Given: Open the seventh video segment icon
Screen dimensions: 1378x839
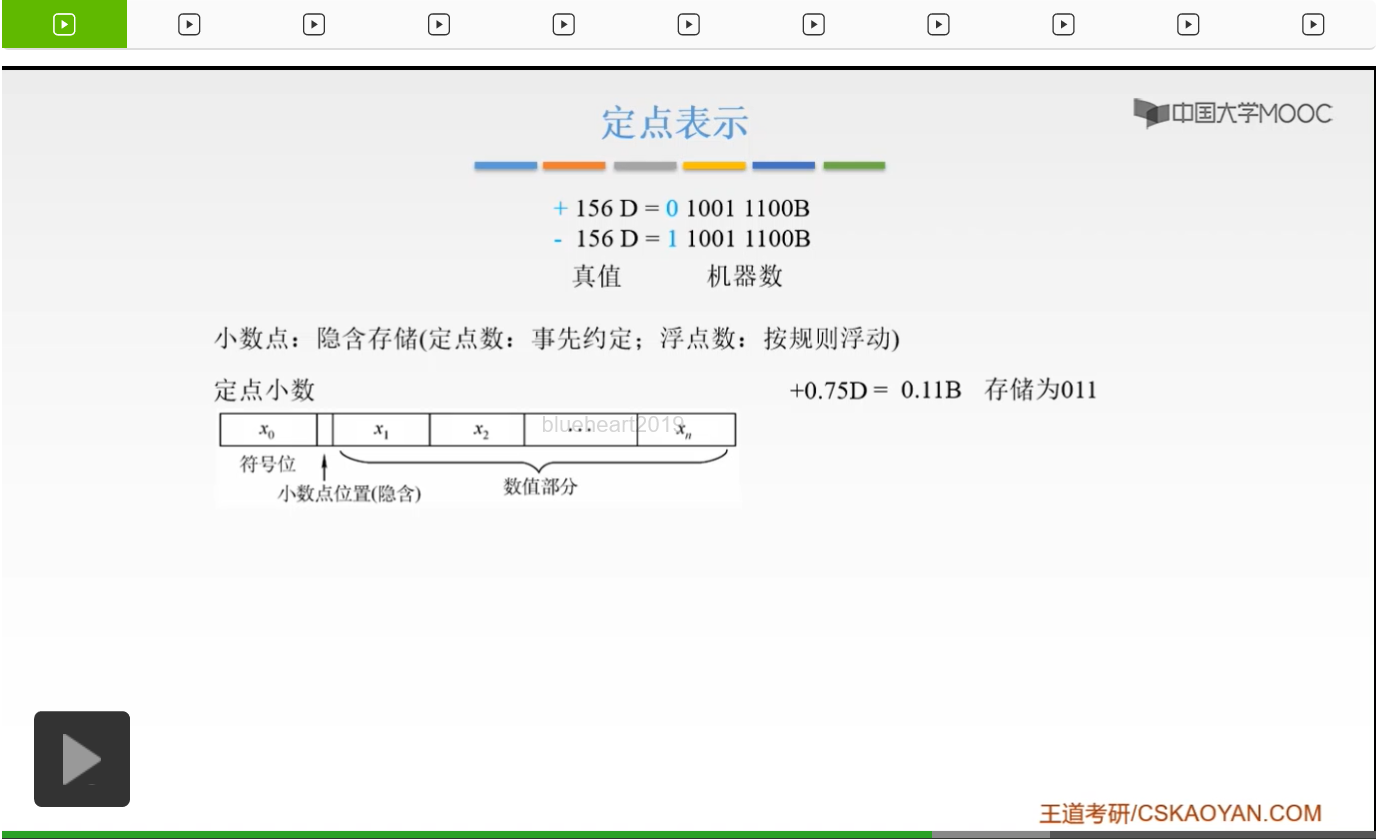Looking at the screenshot, I should click(814, 24).
